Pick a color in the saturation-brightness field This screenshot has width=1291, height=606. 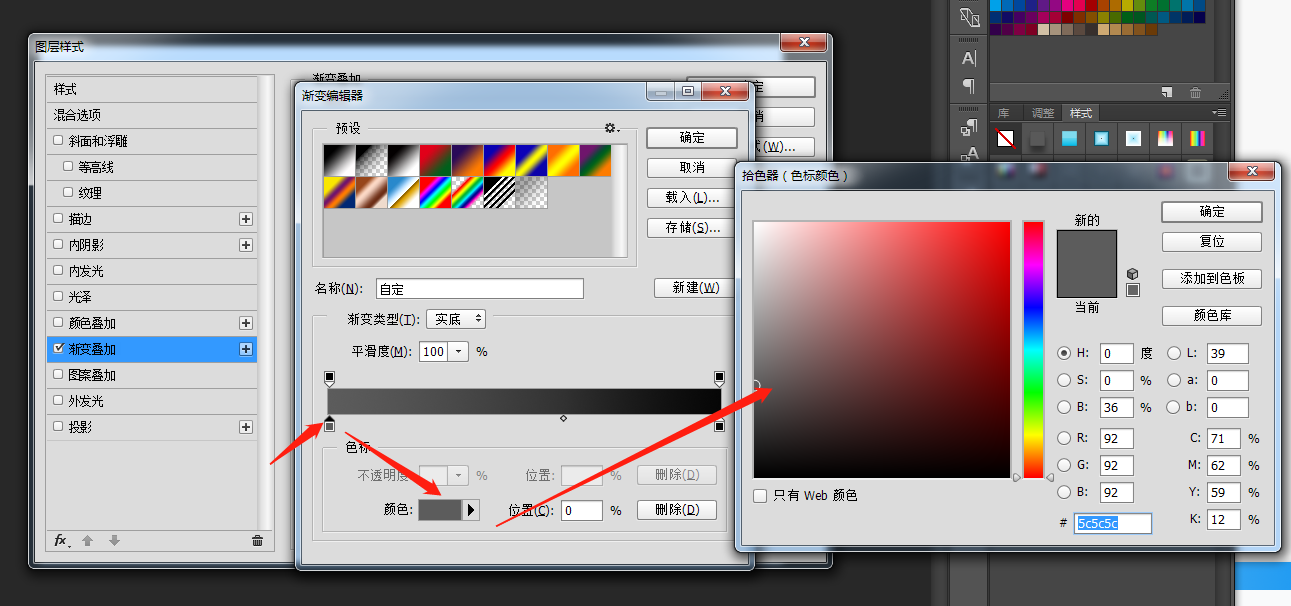point(882,349)
